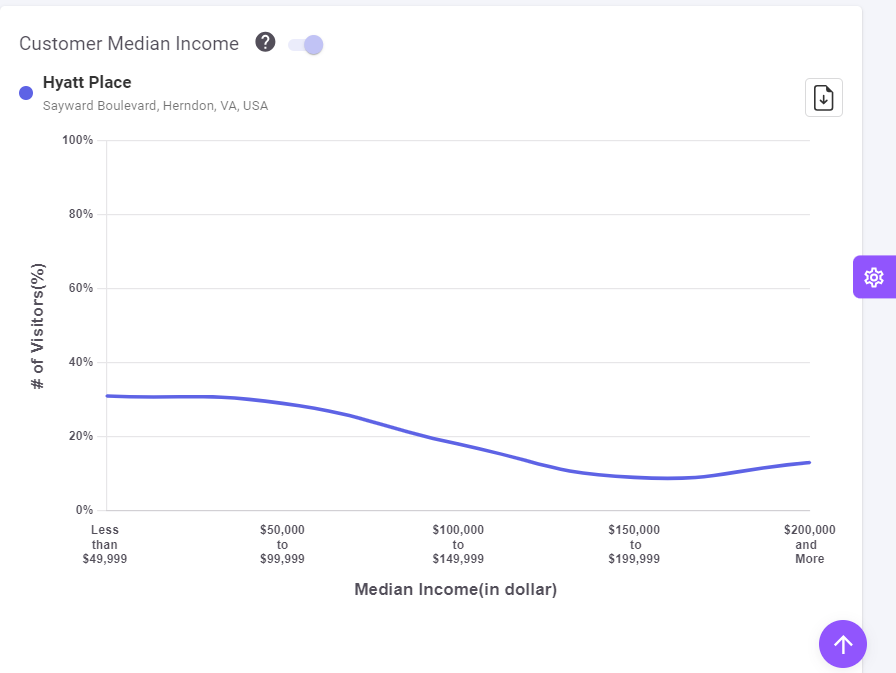Select the Hyatt Place legend label
The width and height of the screenshot is (896, 673).
[87, 83]
